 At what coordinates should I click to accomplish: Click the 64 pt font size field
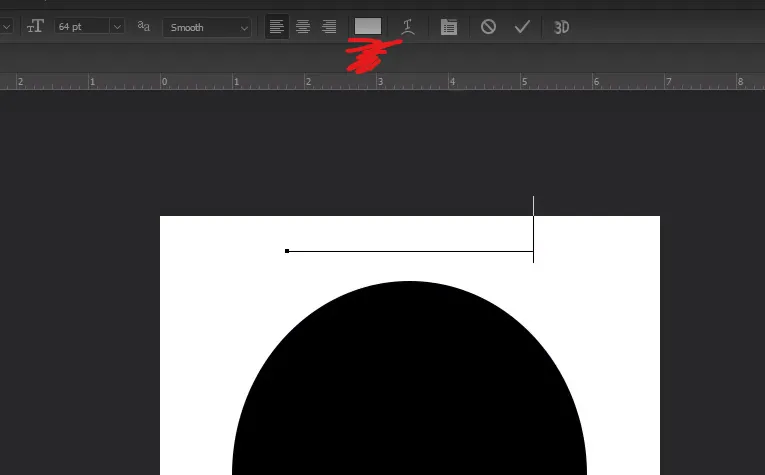click(x=82, y=26)
